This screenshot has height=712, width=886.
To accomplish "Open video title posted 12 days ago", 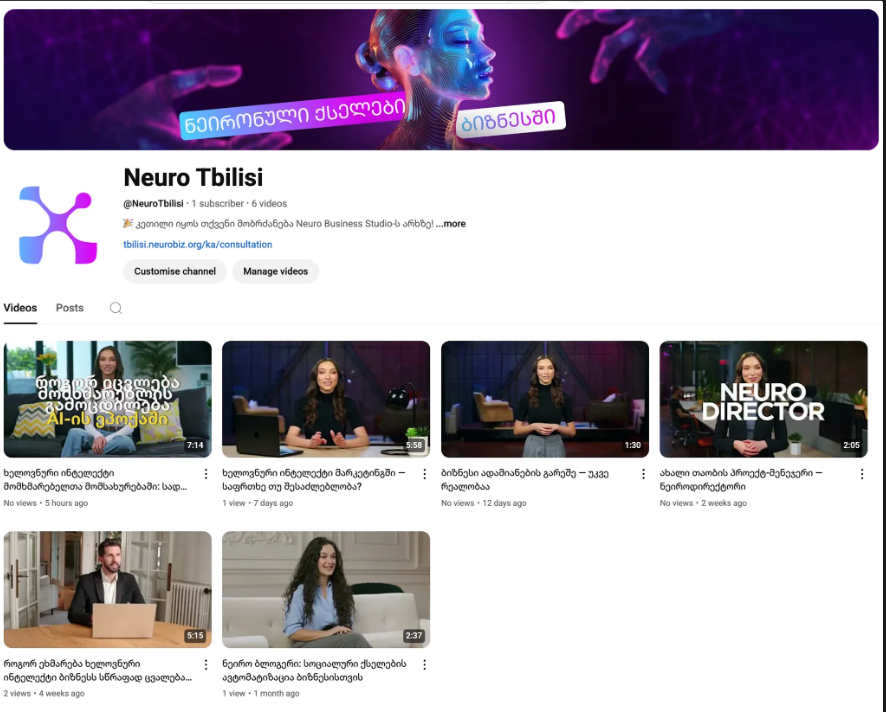I will coord(525,480).
